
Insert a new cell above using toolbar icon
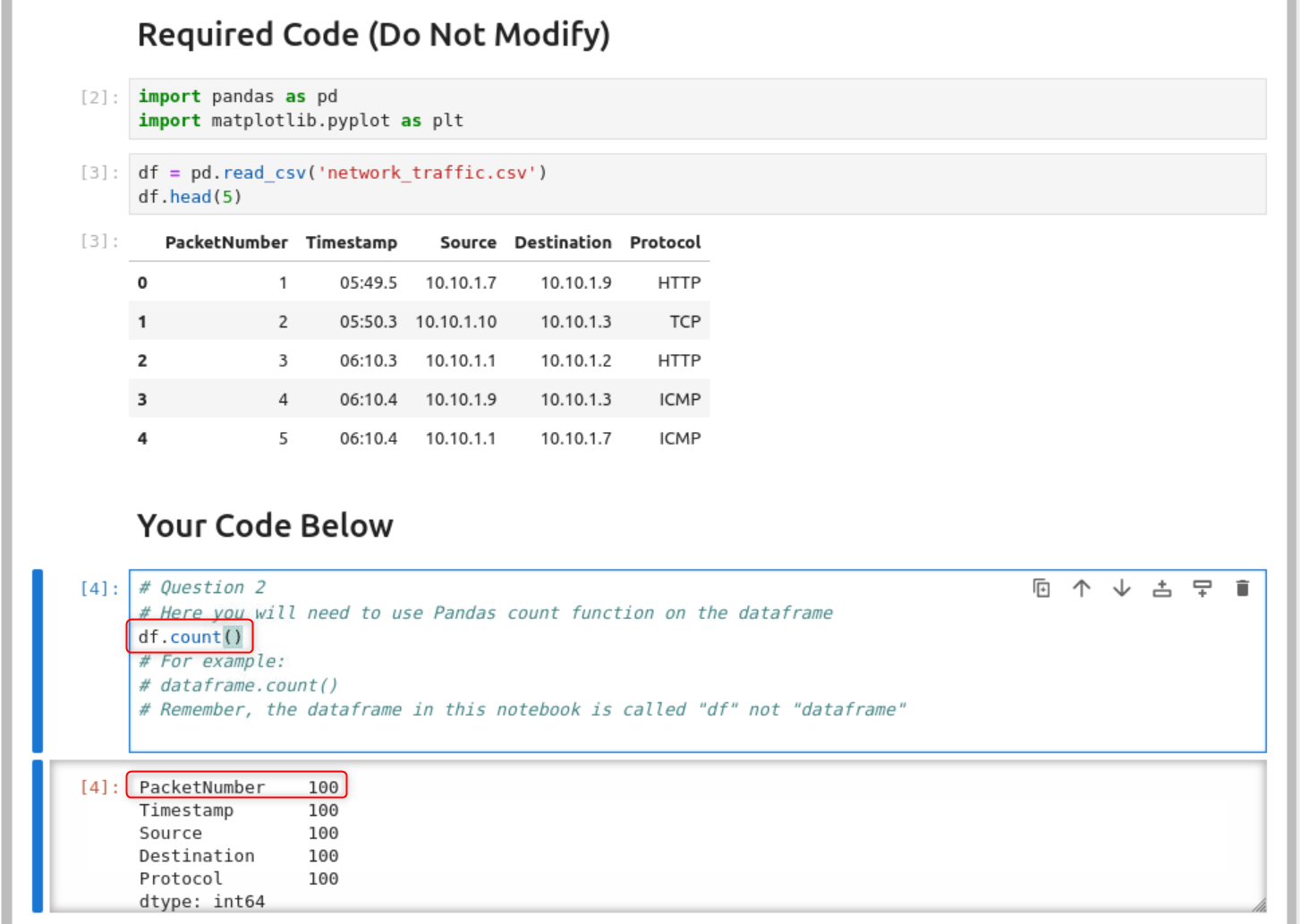[1161, 588]
